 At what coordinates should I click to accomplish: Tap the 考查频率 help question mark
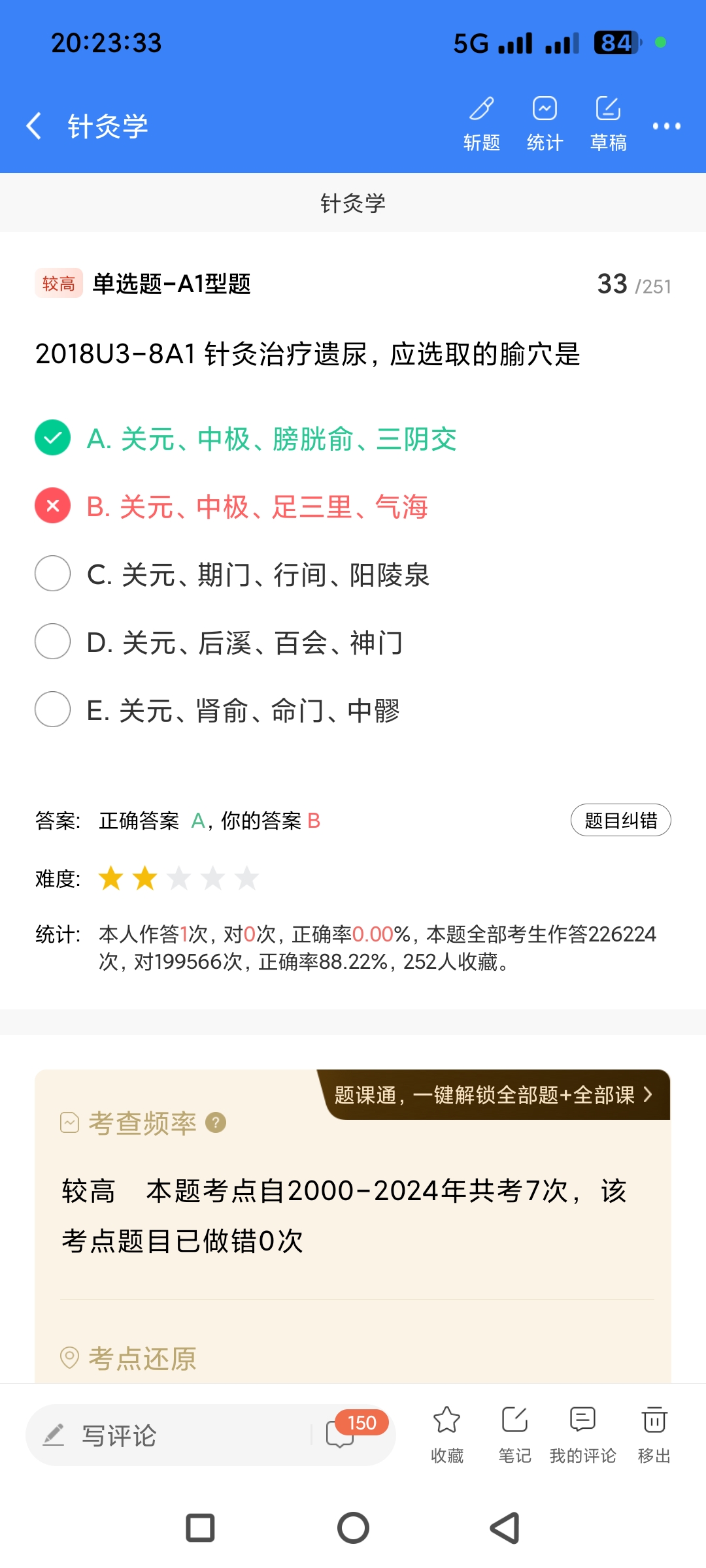coord(216,1122)
